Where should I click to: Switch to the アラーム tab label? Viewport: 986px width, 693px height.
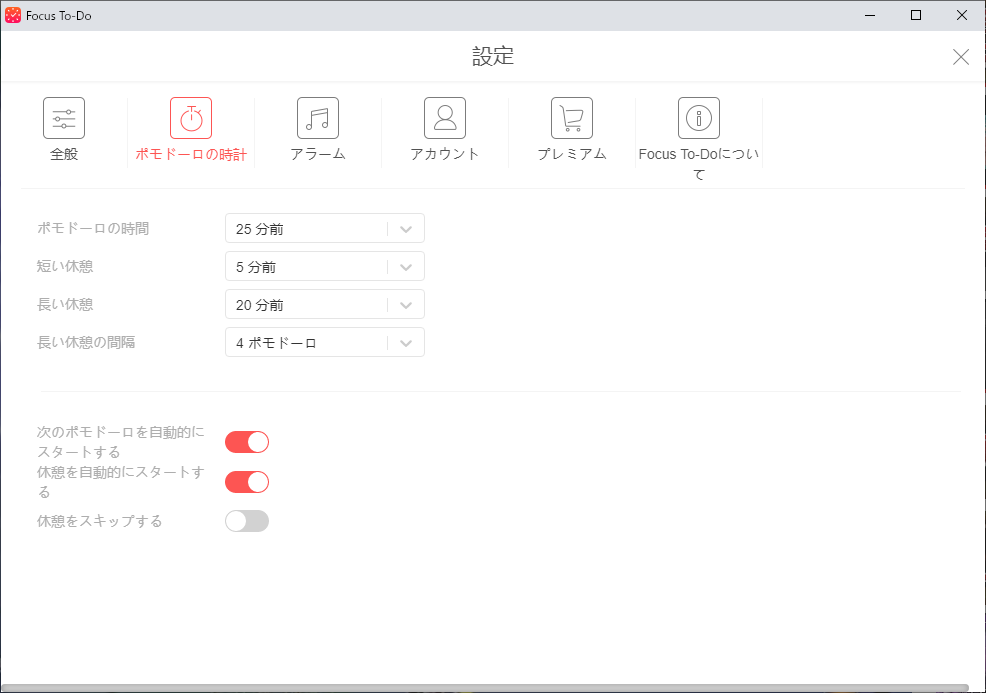click(318, 154)
